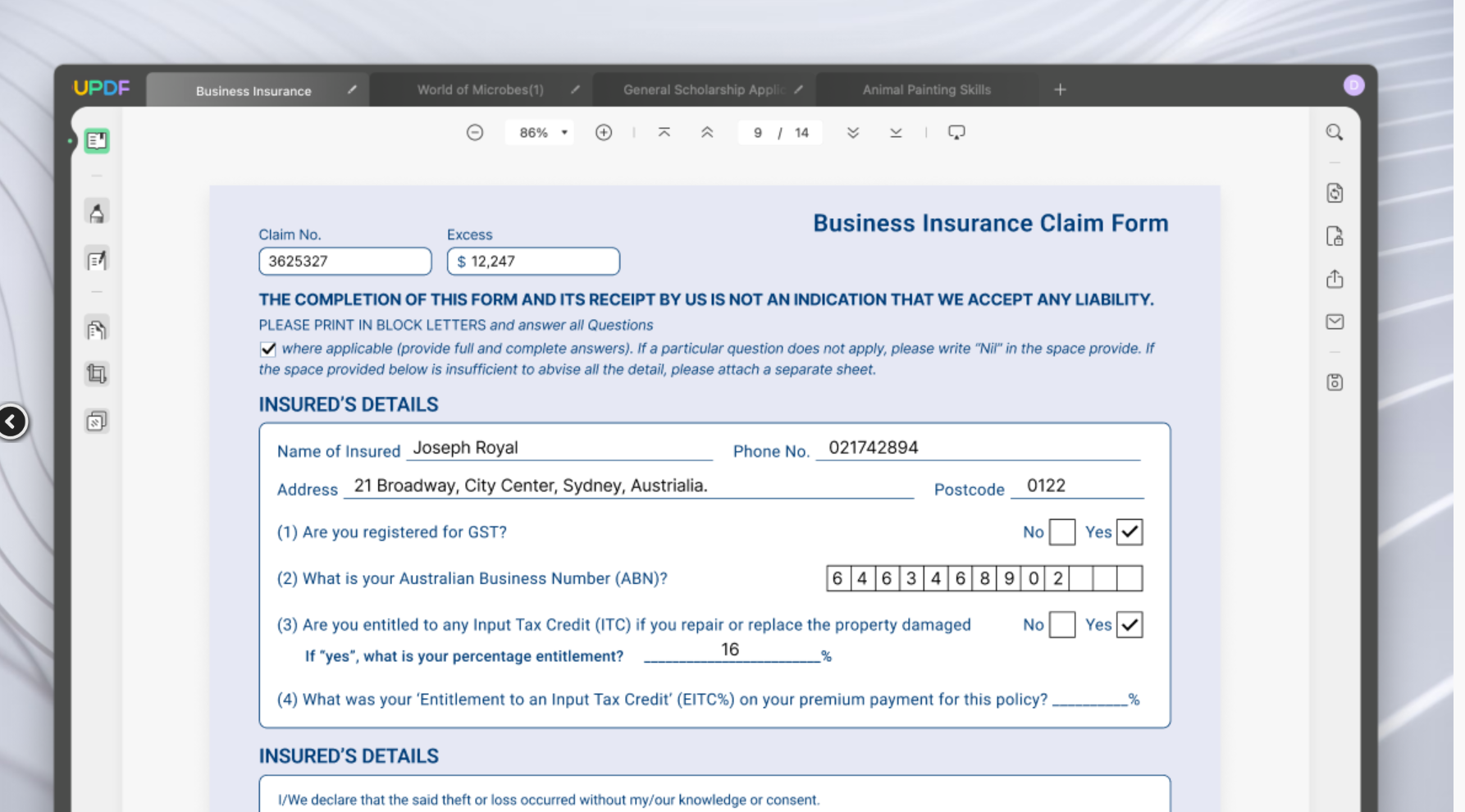This screenshot has height=812, width=1465.
Task: Click the Claim No. input field
Action: (345, 262)
